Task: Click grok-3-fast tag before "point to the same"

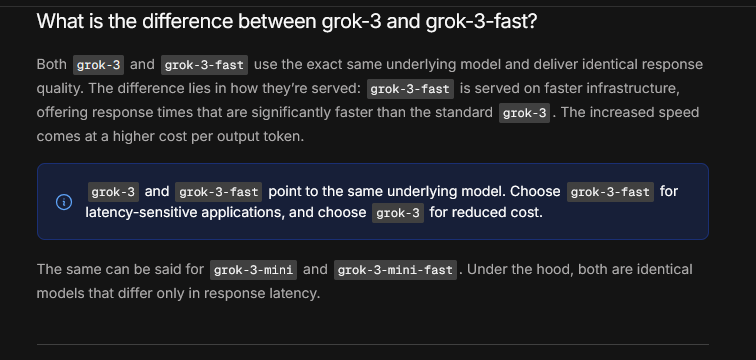Action: [218, 192]
